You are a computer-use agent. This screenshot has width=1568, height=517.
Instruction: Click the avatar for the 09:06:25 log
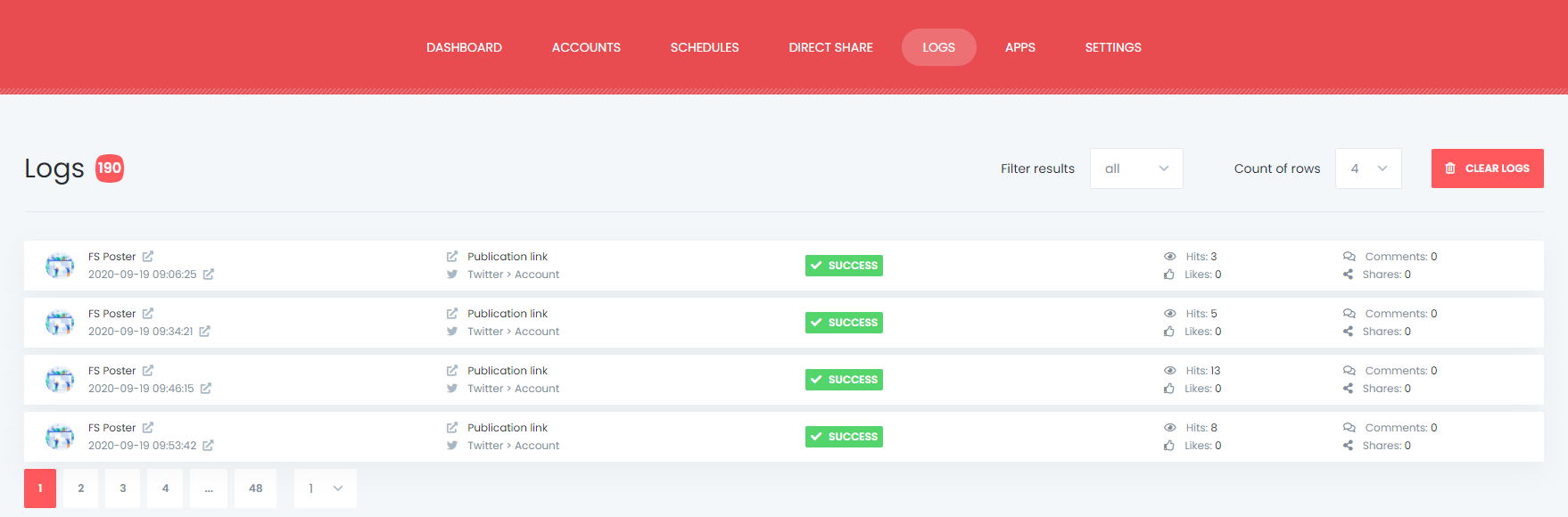coord(60,266)
